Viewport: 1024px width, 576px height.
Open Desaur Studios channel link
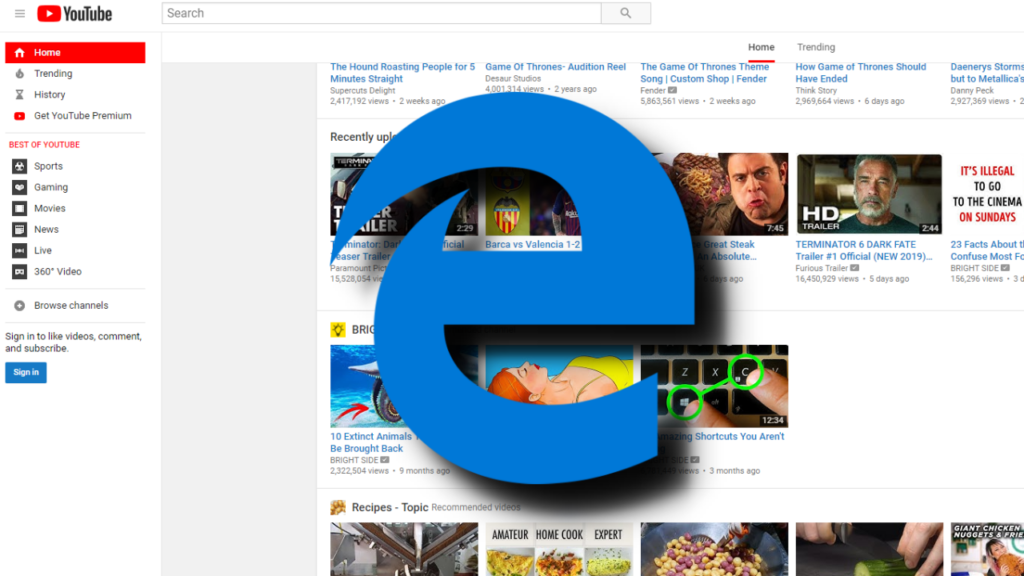point(513,78)
